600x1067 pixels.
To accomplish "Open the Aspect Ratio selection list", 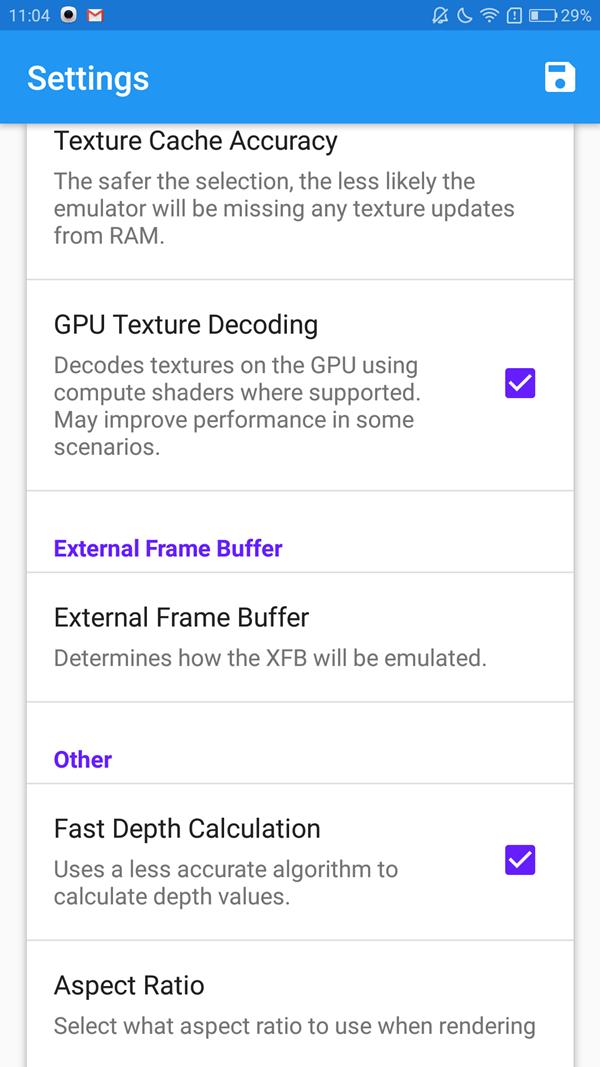I will pyautogui.click(x=300, y=1004).
